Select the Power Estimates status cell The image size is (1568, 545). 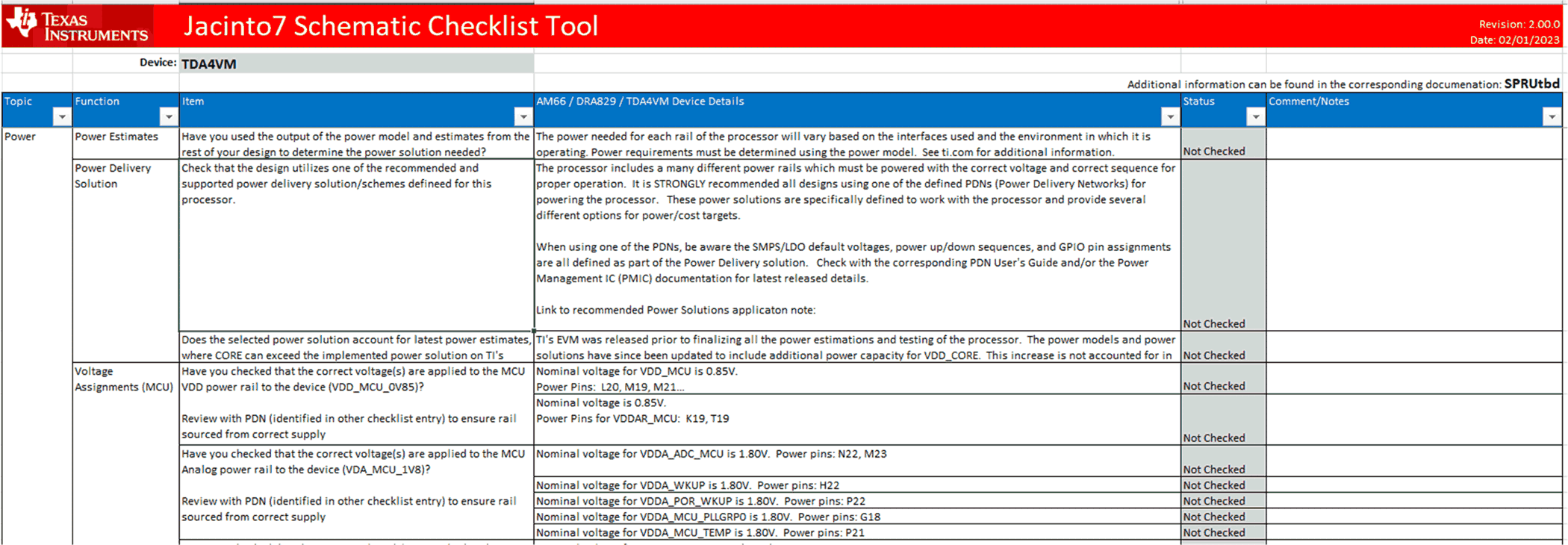(1222, 144)
